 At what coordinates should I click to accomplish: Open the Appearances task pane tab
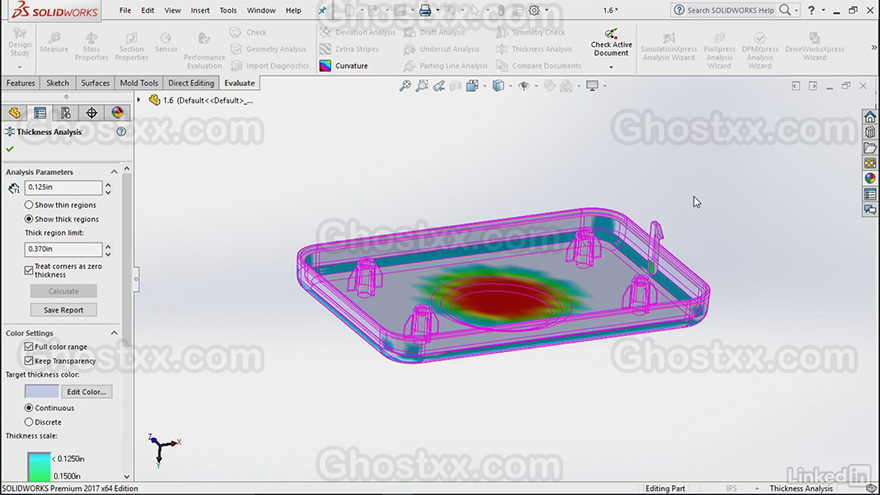click(x=870, y=178)
